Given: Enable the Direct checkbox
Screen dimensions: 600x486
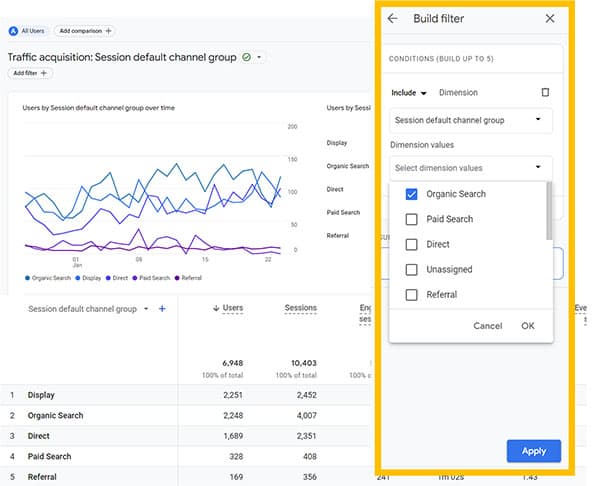Looking at the screenshot, I should [411, 244].
